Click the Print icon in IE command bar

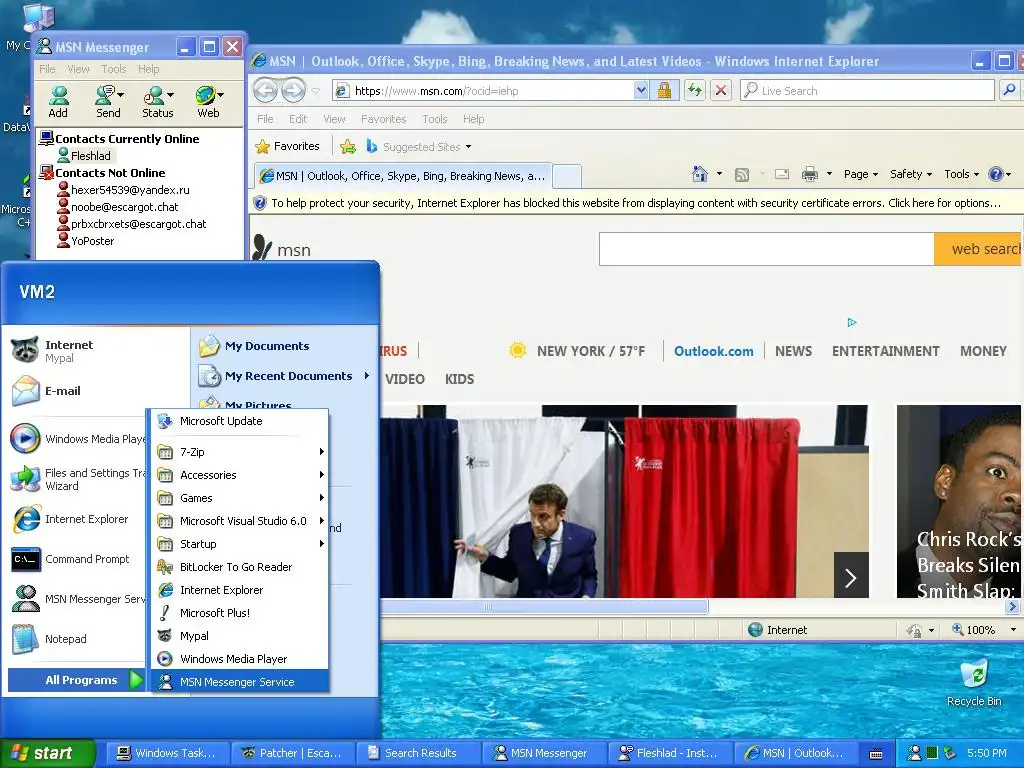coord(810,174)
